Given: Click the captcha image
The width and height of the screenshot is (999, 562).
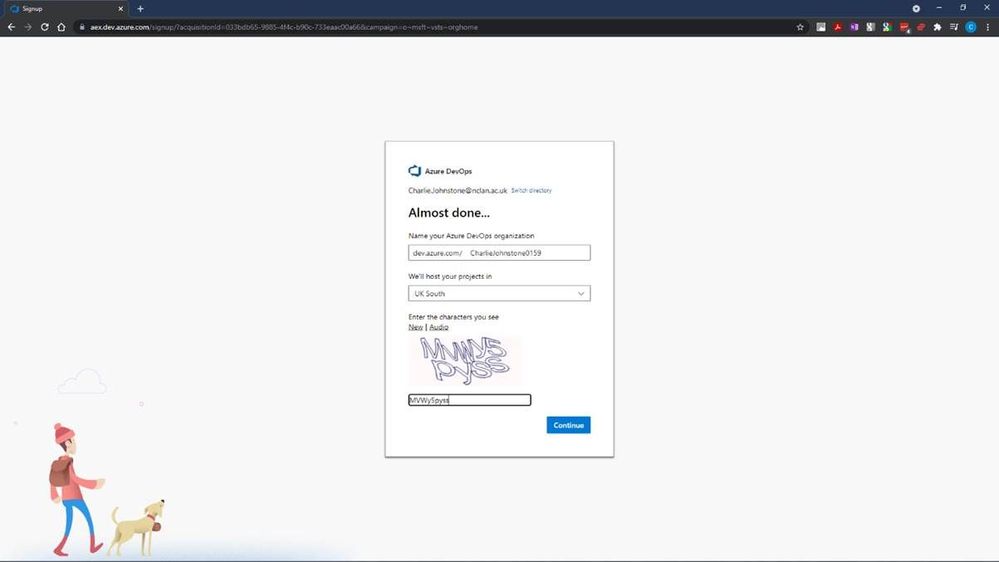Looking at the screenshot, I should [465, 361].
